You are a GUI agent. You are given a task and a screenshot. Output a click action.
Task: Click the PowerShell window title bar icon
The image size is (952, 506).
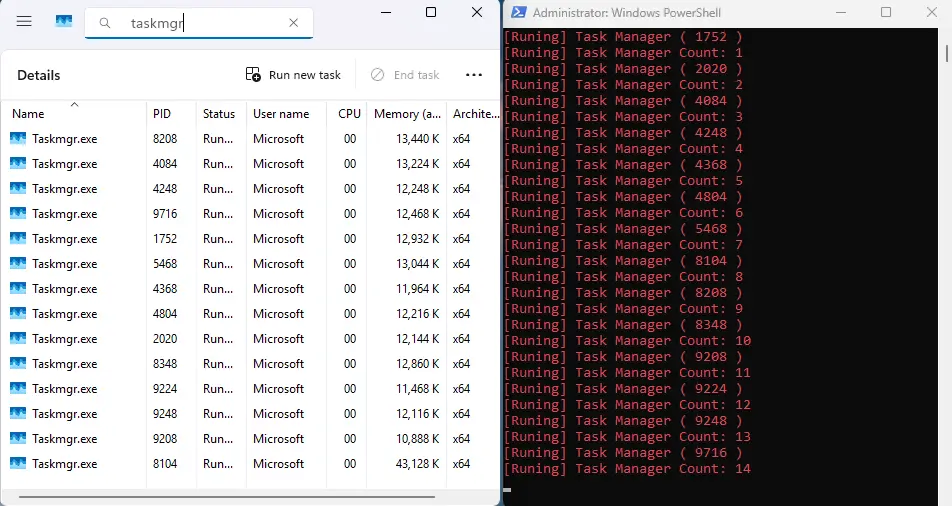coord(518,12)
